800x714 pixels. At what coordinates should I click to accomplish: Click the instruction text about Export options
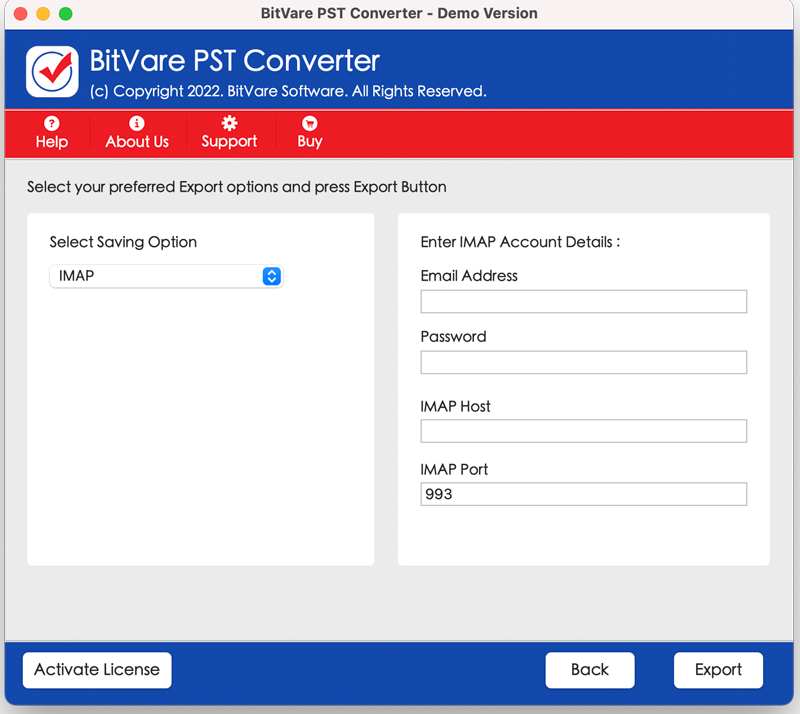(237, 187)
